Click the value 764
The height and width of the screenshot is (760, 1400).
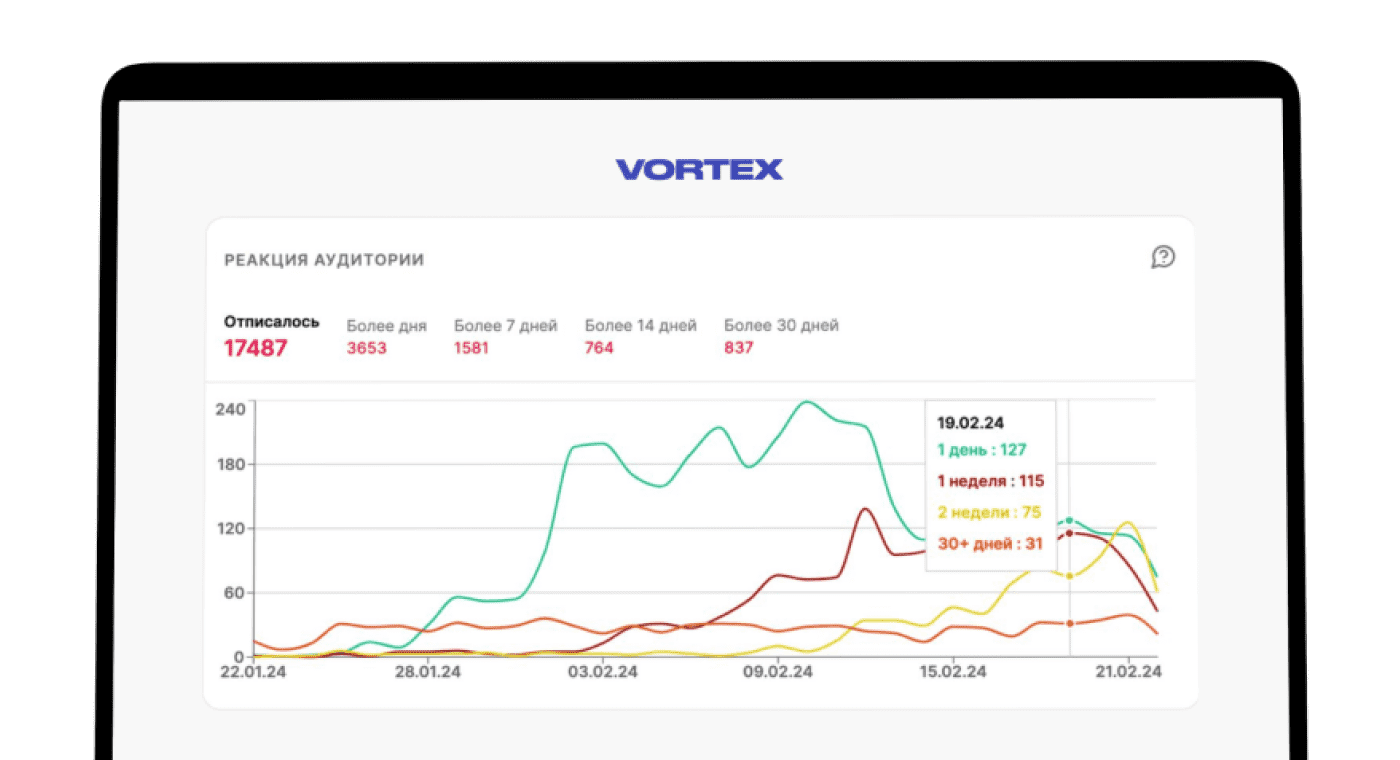coord(599,348)
